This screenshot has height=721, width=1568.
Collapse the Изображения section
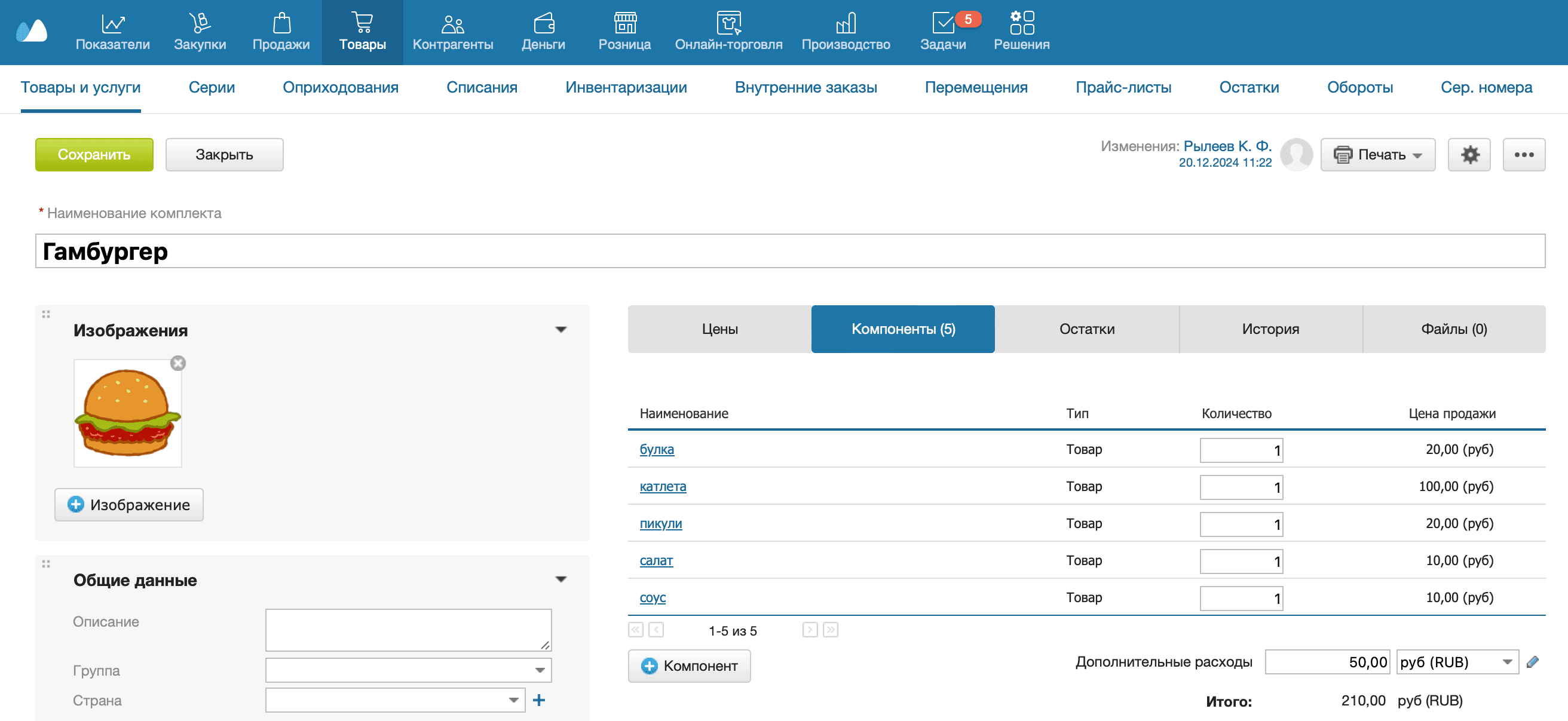pyautogui.click(x=561, y=330)
